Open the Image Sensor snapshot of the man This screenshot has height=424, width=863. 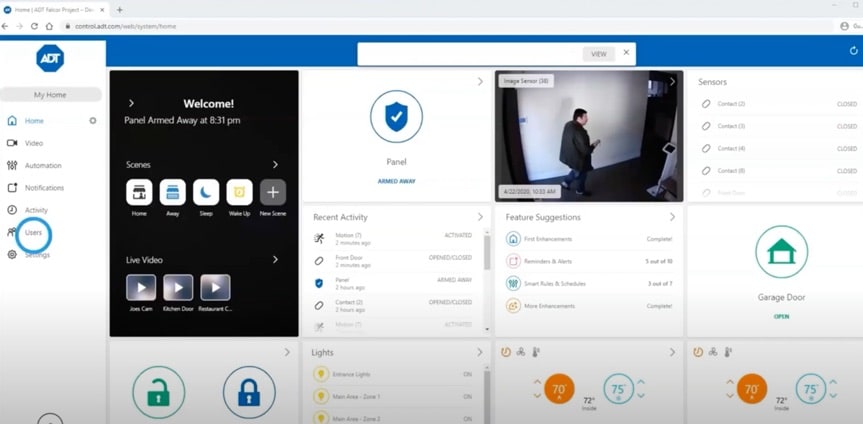pyautogui.click(x=589, y=136)
